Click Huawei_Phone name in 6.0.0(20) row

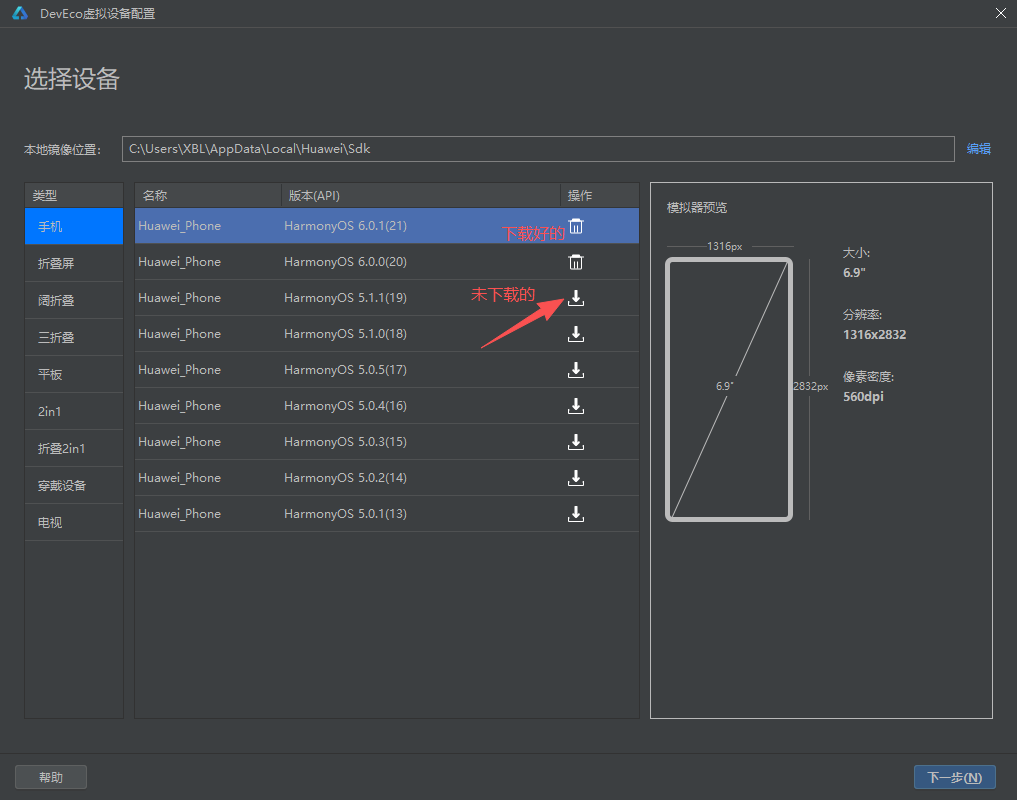pos(180,262)
